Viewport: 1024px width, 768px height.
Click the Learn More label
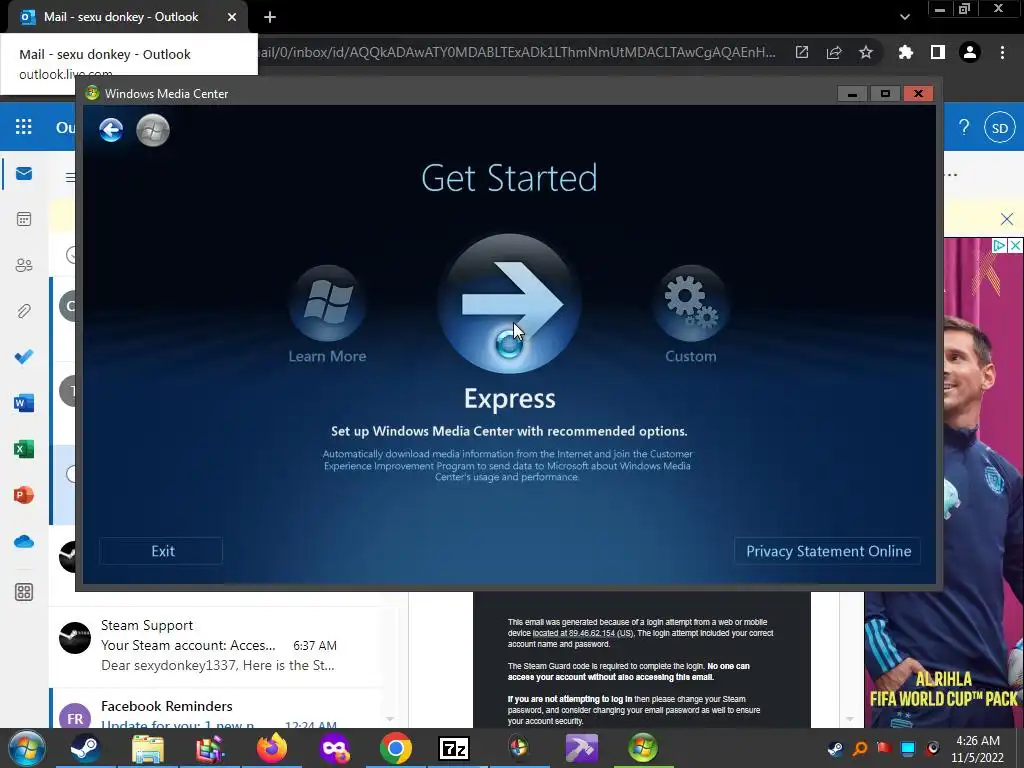[x=327, y=356]
